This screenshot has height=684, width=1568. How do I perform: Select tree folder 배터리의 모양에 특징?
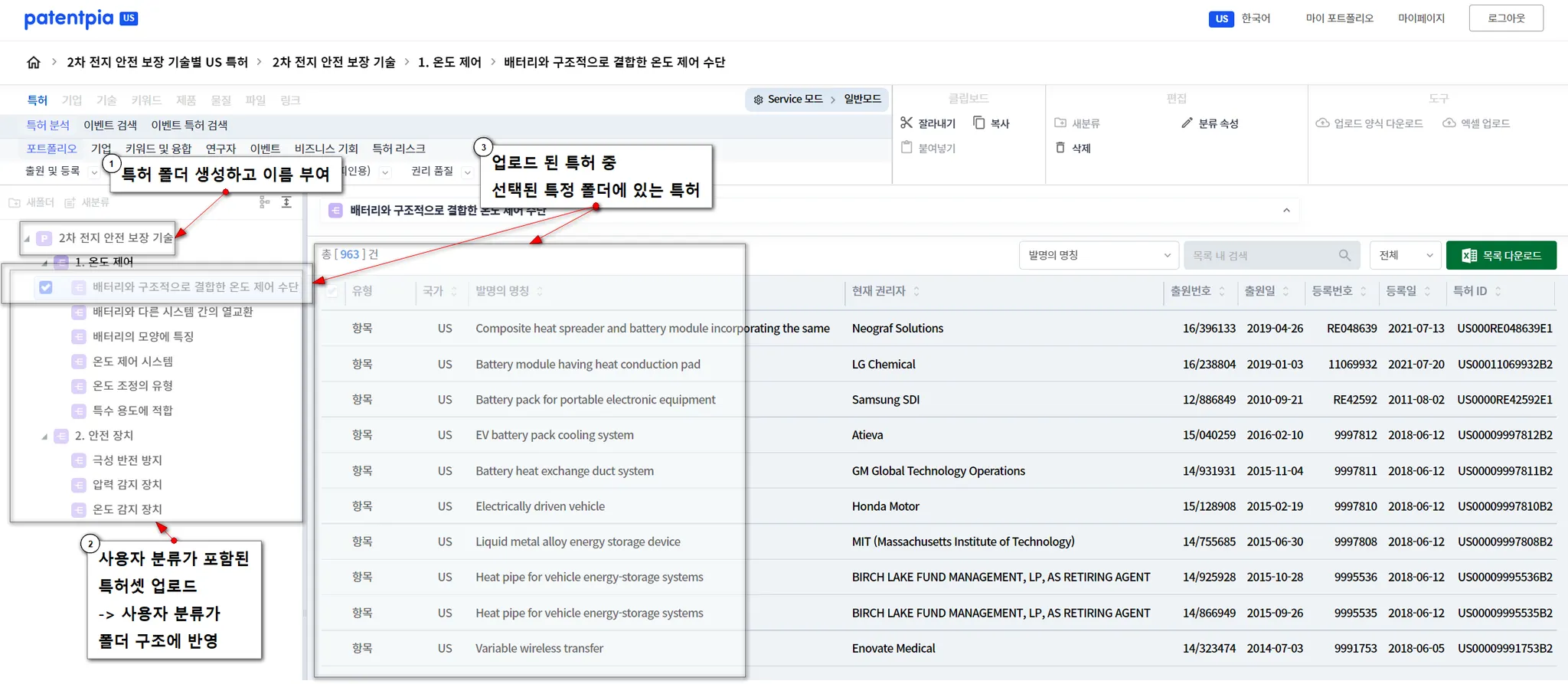pyautogui.click(x=143, y=336)
